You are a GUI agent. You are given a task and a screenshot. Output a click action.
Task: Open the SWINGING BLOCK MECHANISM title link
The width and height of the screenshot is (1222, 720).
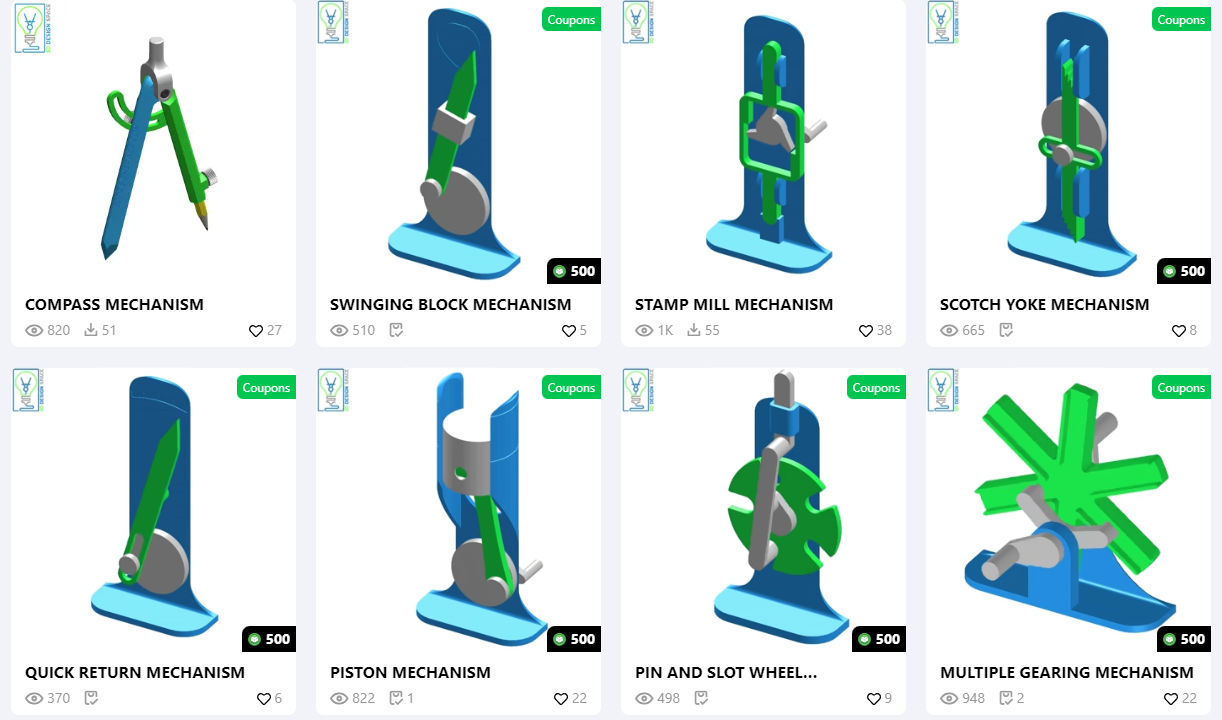pyautogui.click(x=451, y=304)
